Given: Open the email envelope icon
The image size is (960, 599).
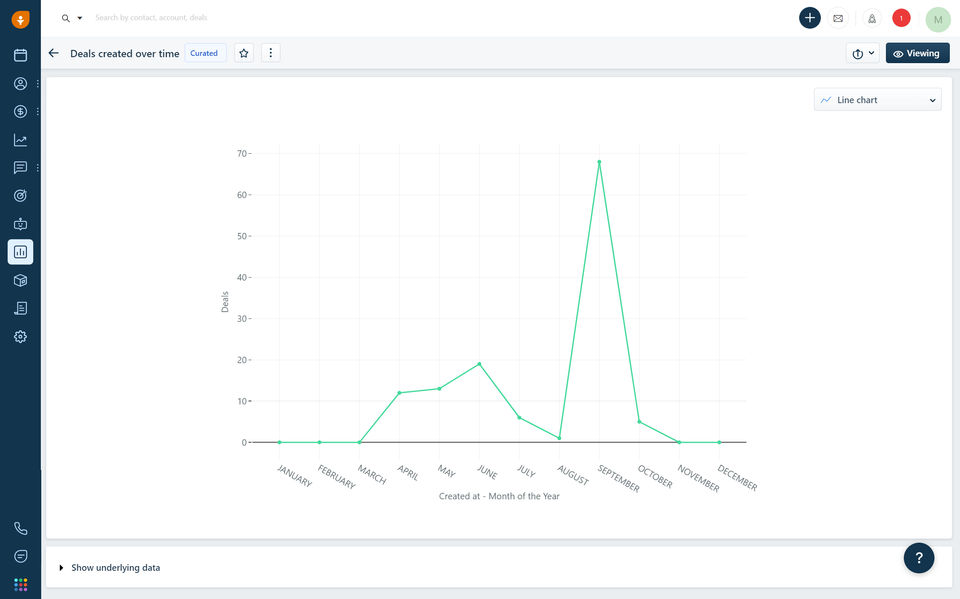Looking at the screenshot, I should point(838,18).
